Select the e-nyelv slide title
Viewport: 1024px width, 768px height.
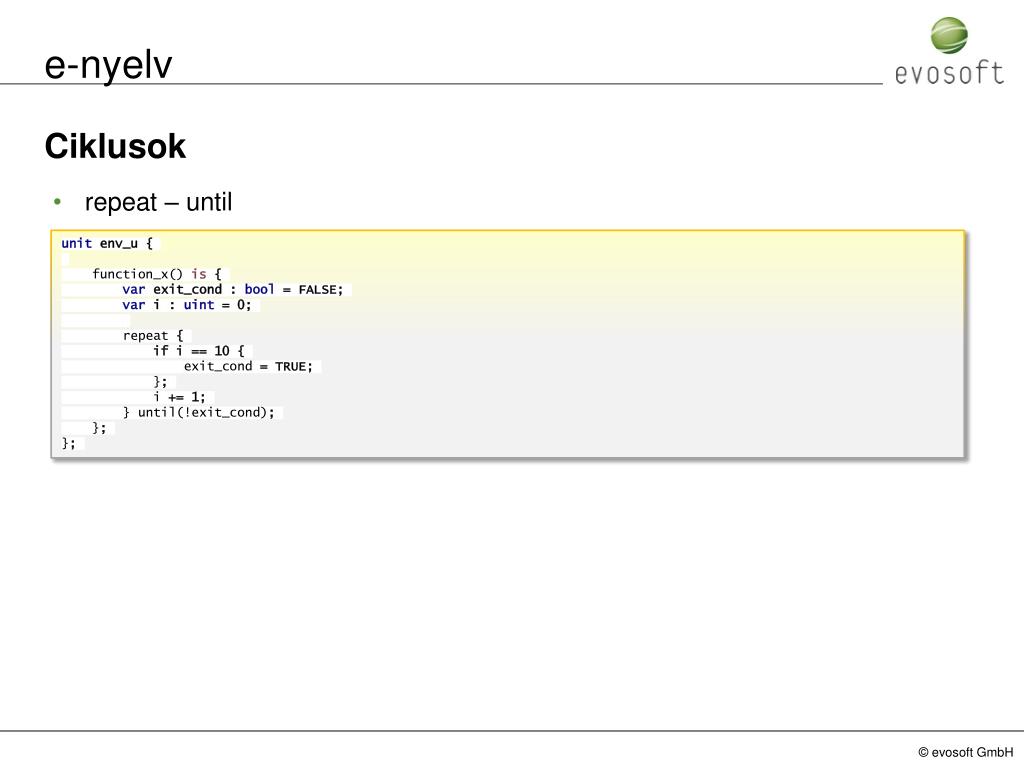pyautogui.click(x=108, y=65)
